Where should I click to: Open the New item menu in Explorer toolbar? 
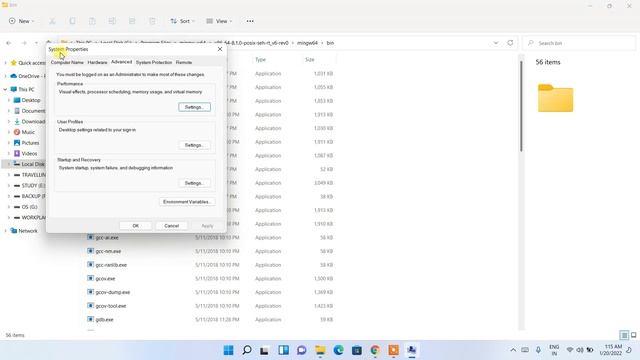(21, 21)
